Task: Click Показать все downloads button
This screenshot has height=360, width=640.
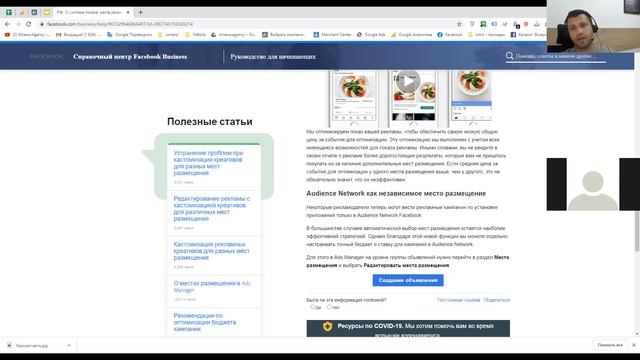Action: [x=610, y=345]
